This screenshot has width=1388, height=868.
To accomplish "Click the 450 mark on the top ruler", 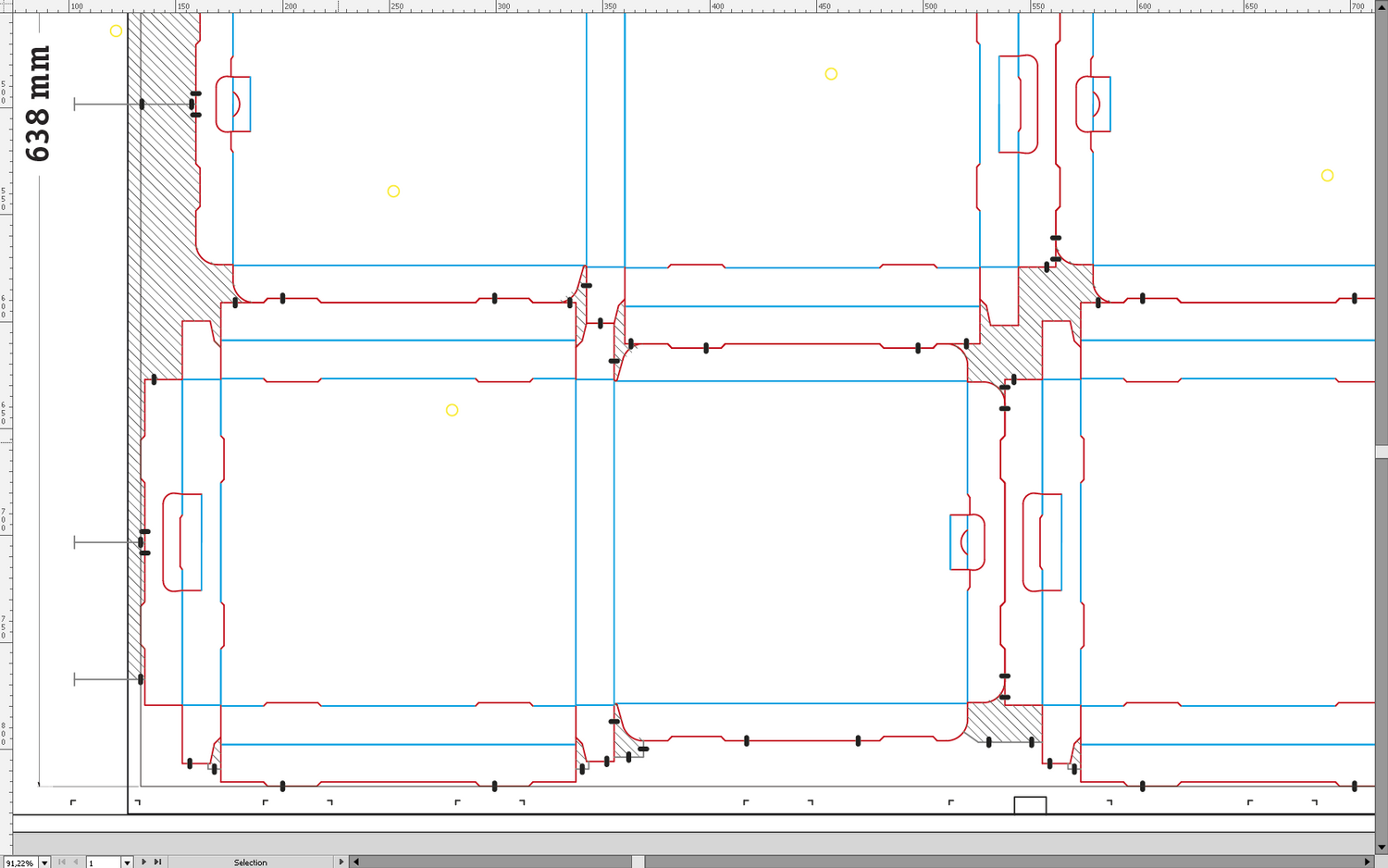I will 824,6.
